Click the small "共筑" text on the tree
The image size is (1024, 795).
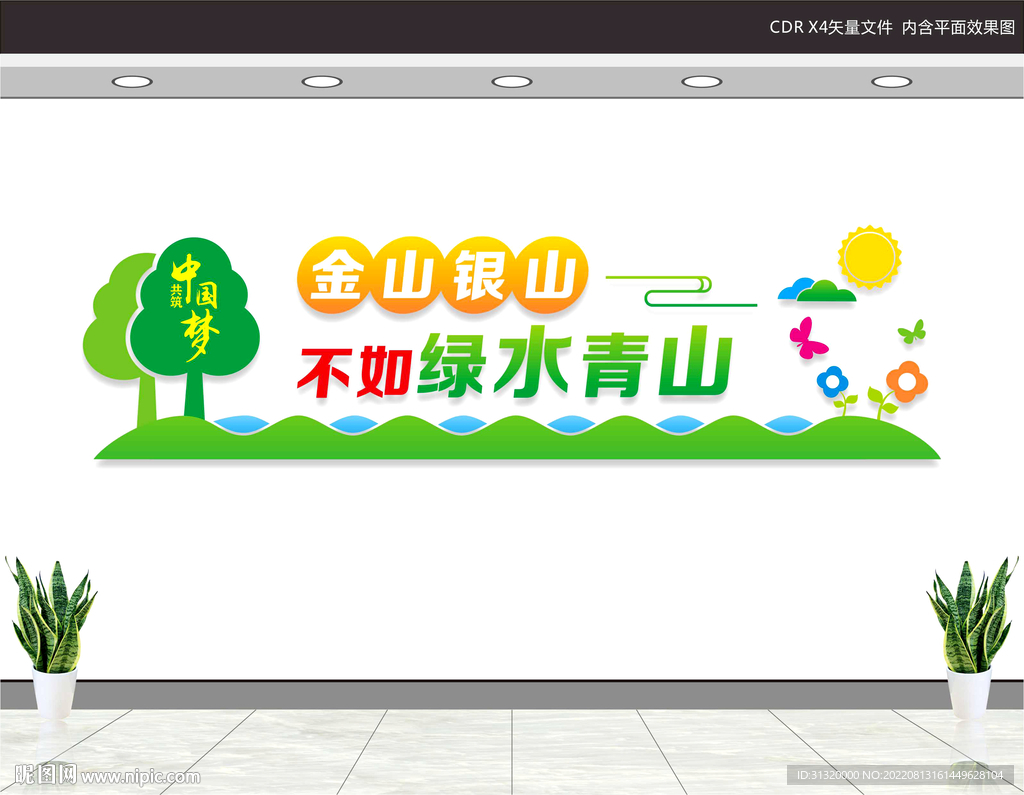click(176, 296)
